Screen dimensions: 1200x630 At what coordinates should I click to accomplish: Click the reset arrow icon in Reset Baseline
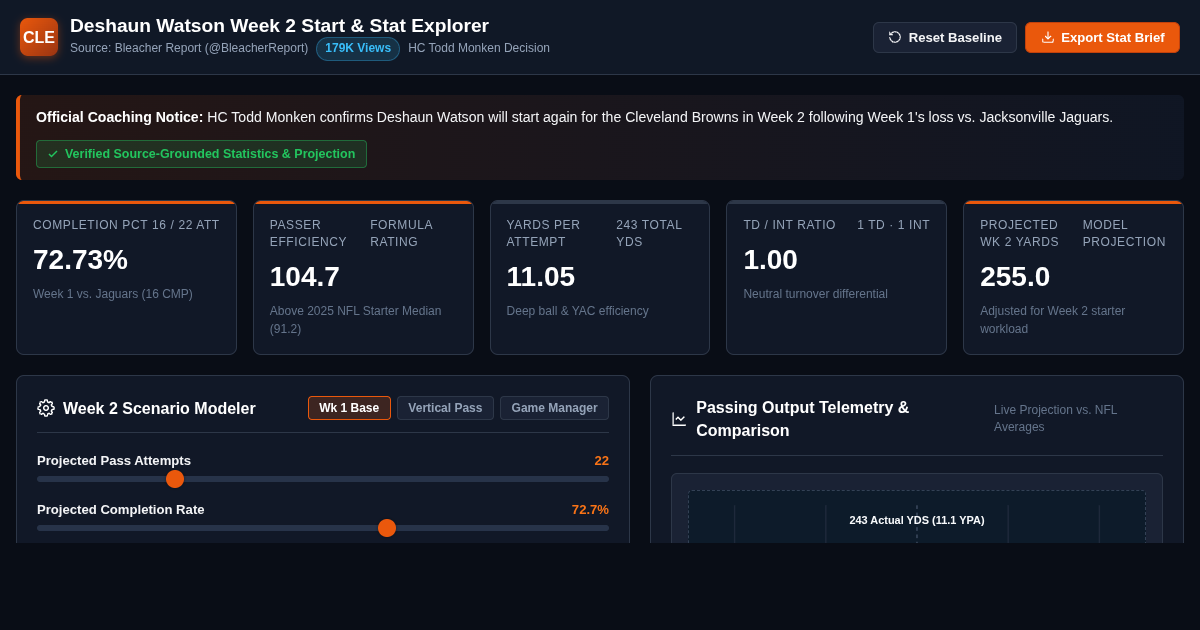coord(895,37)
